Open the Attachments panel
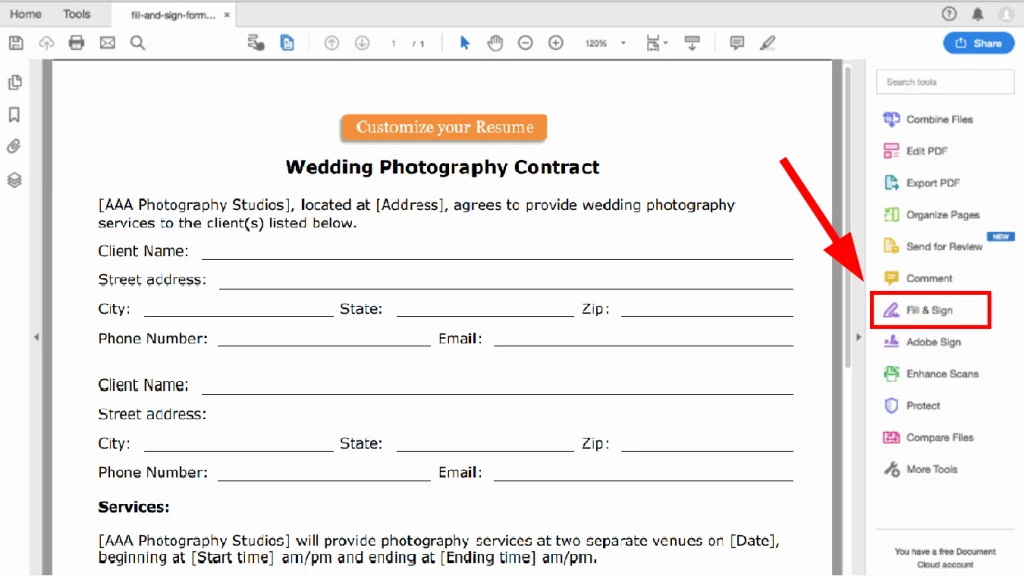 point(14,146)
